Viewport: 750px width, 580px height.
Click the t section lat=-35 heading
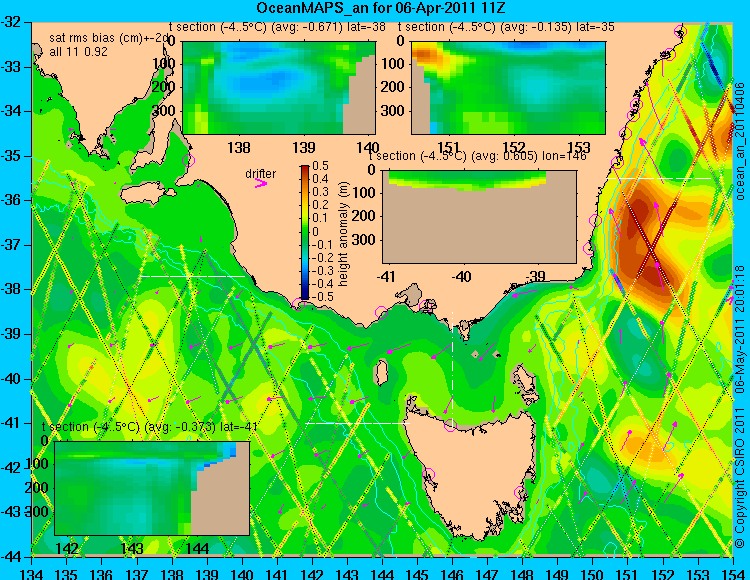pyautogui.click(x=506, y=27)
